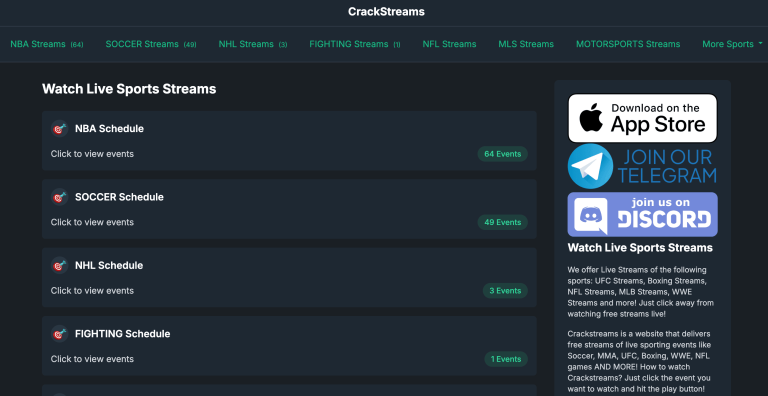The height and width of the screenshot is (396, 768).
Task: Click 'Click to view events' under SOCCER Schedule
Action: (x=92, y=223)
